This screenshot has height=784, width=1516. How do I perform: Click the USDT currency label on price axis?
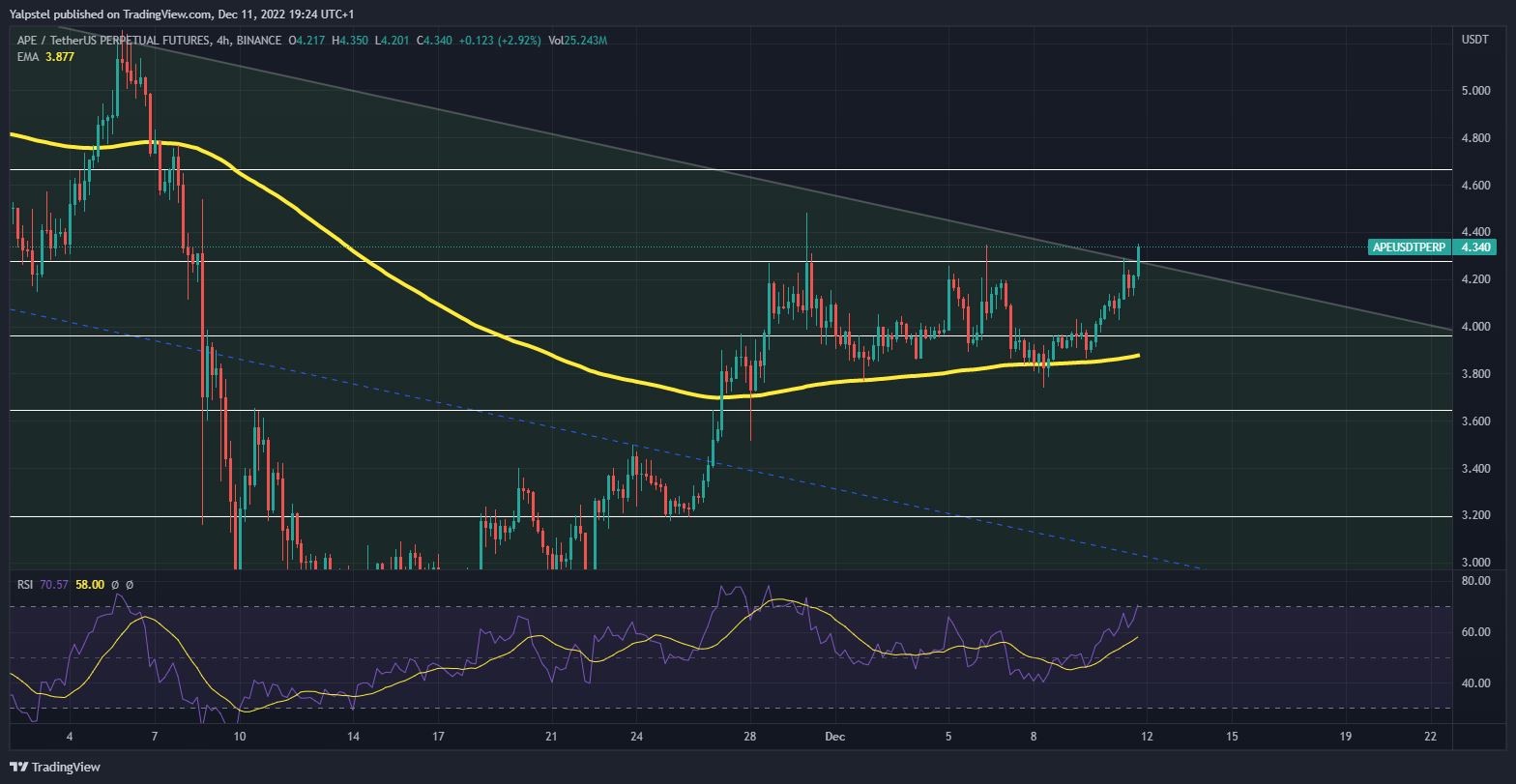(1475, 41)
